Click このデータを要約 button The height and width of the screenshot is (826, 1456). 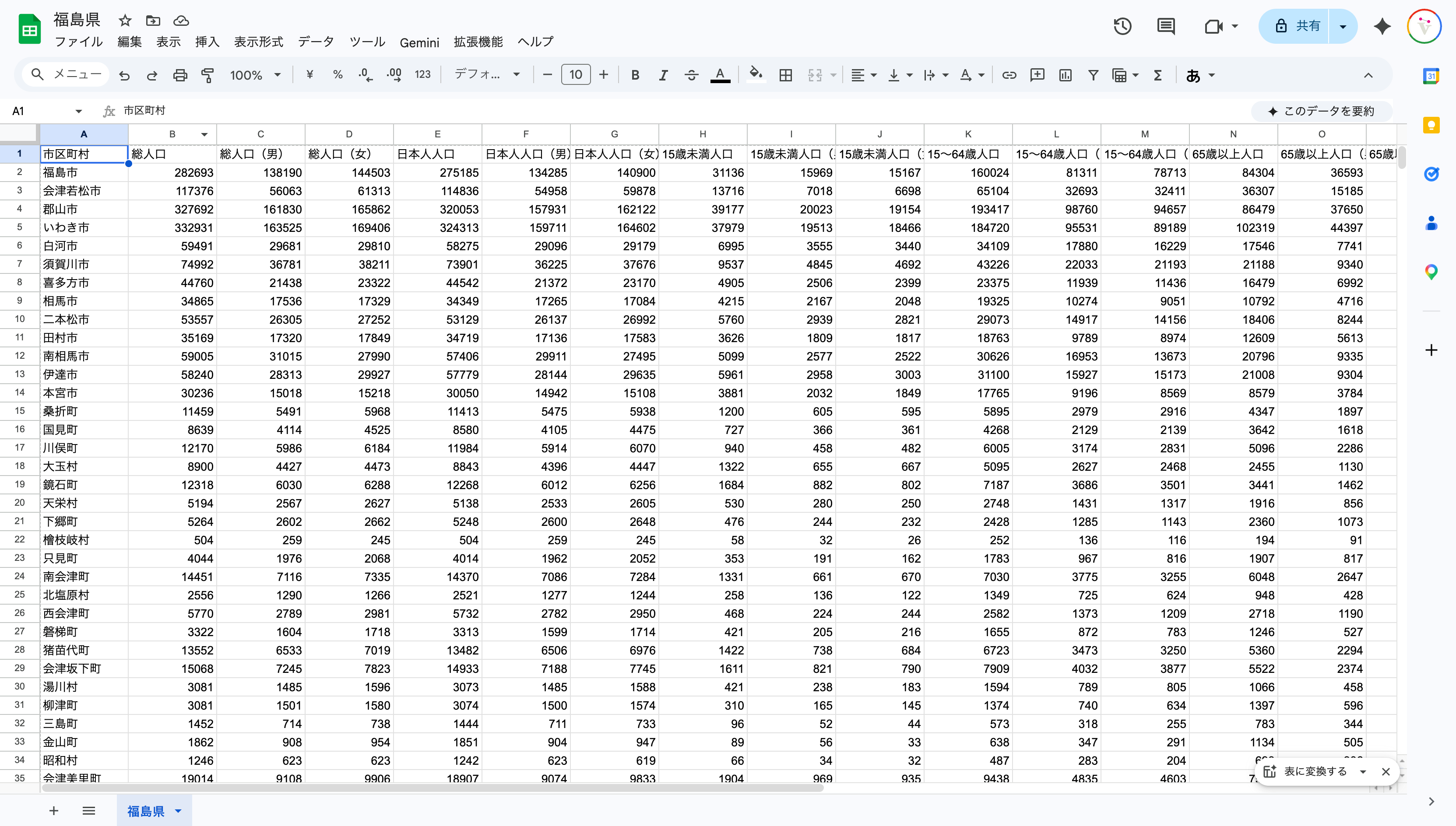coord(1322,111)
